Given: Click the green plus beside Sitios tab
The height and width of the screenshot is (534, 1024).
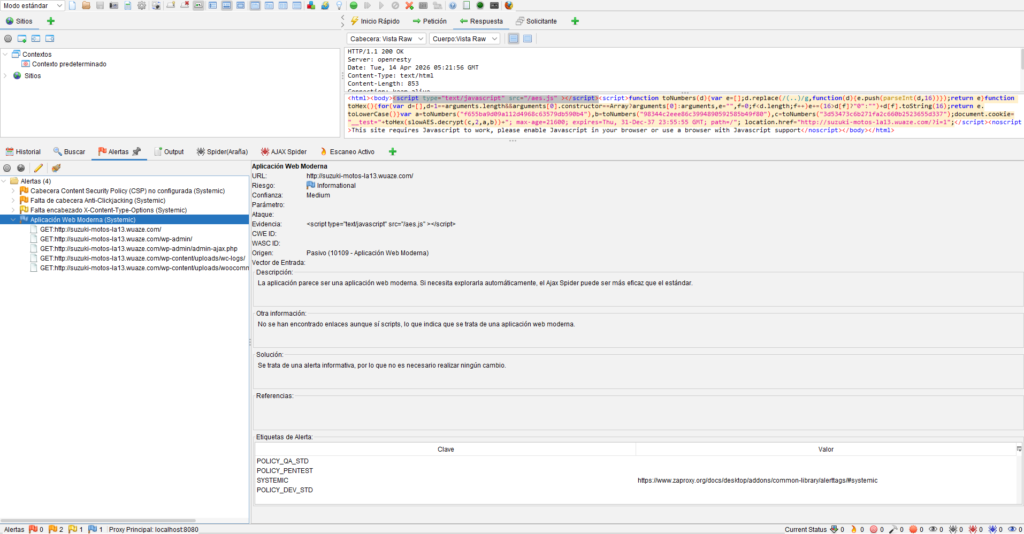Looking at the screenshot, I should click(51, 21).
